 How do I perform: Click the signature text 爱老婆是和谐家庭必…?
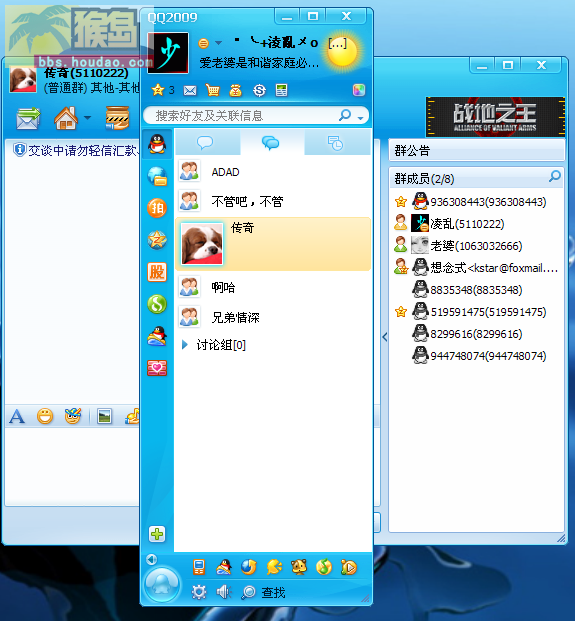click(259, 63)
